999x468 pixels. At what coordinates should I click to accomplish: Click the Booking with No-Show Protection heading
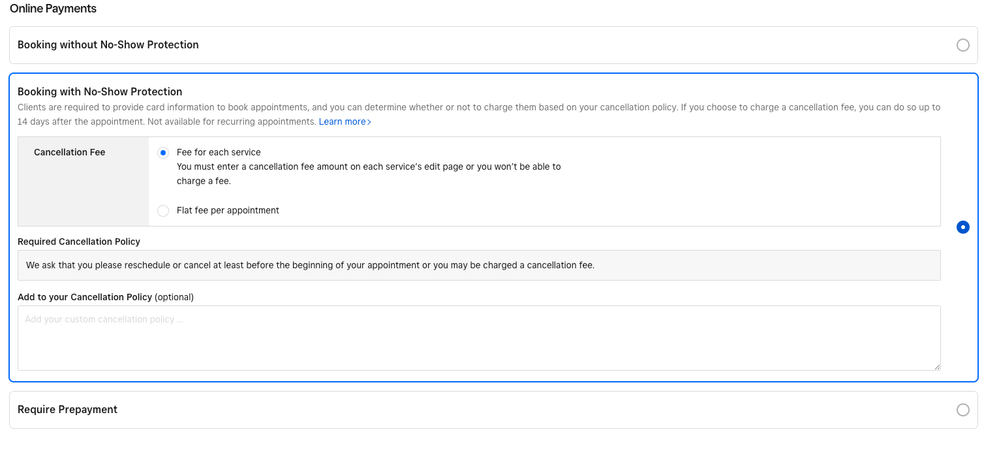coord(100,92)
